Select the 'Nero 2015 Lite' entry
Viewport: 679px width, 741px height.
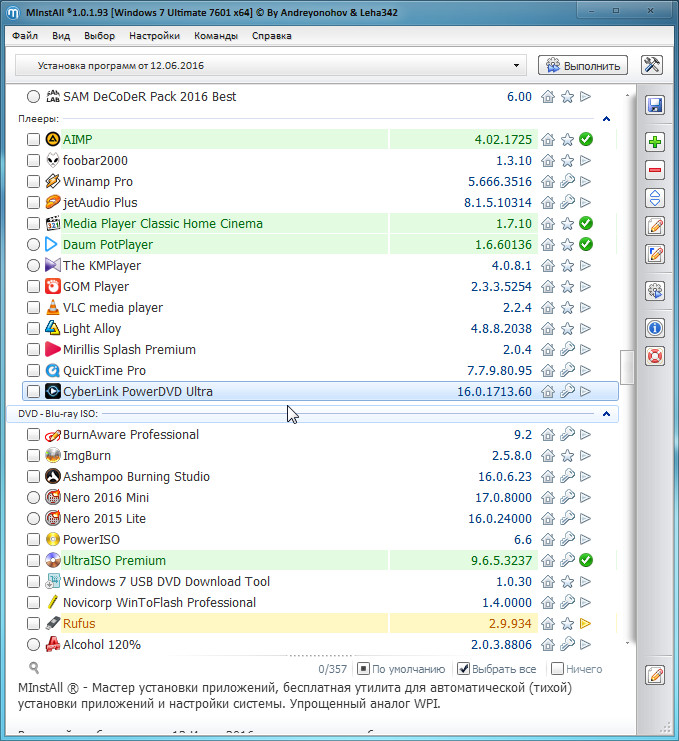pyautogui.click(x=104, y=518)
